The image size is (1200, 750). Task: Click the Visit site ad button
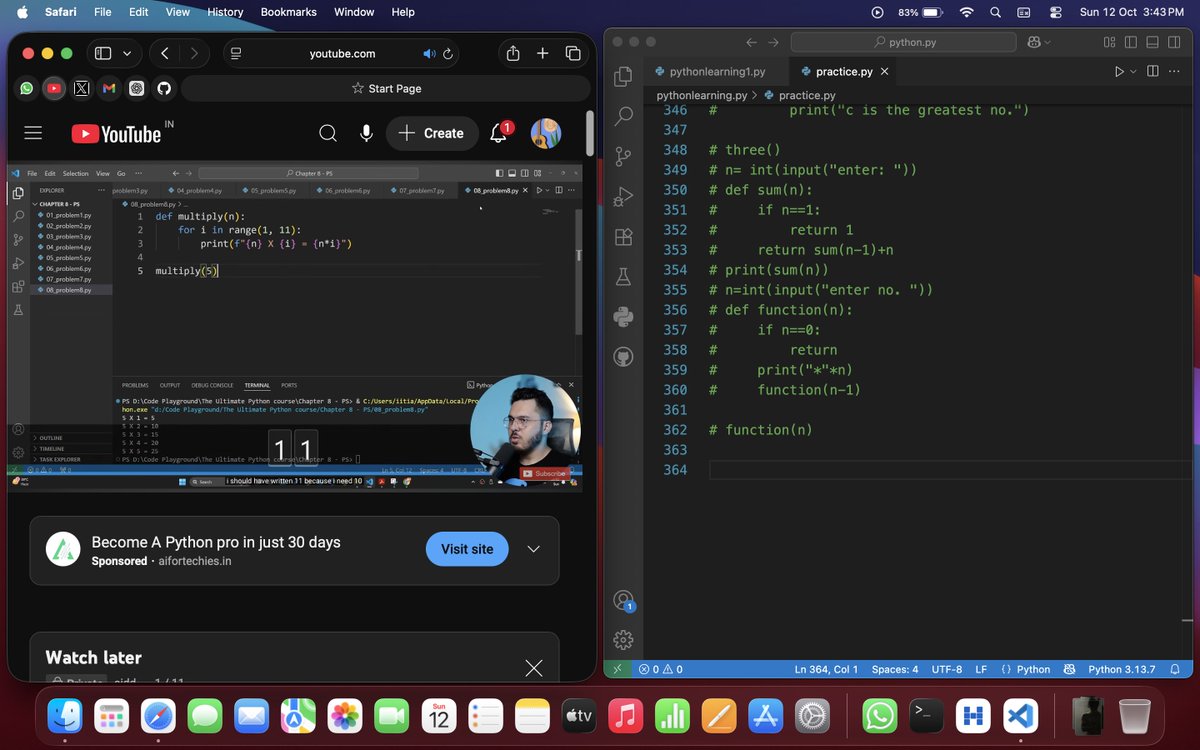click(x=467, y=549)
